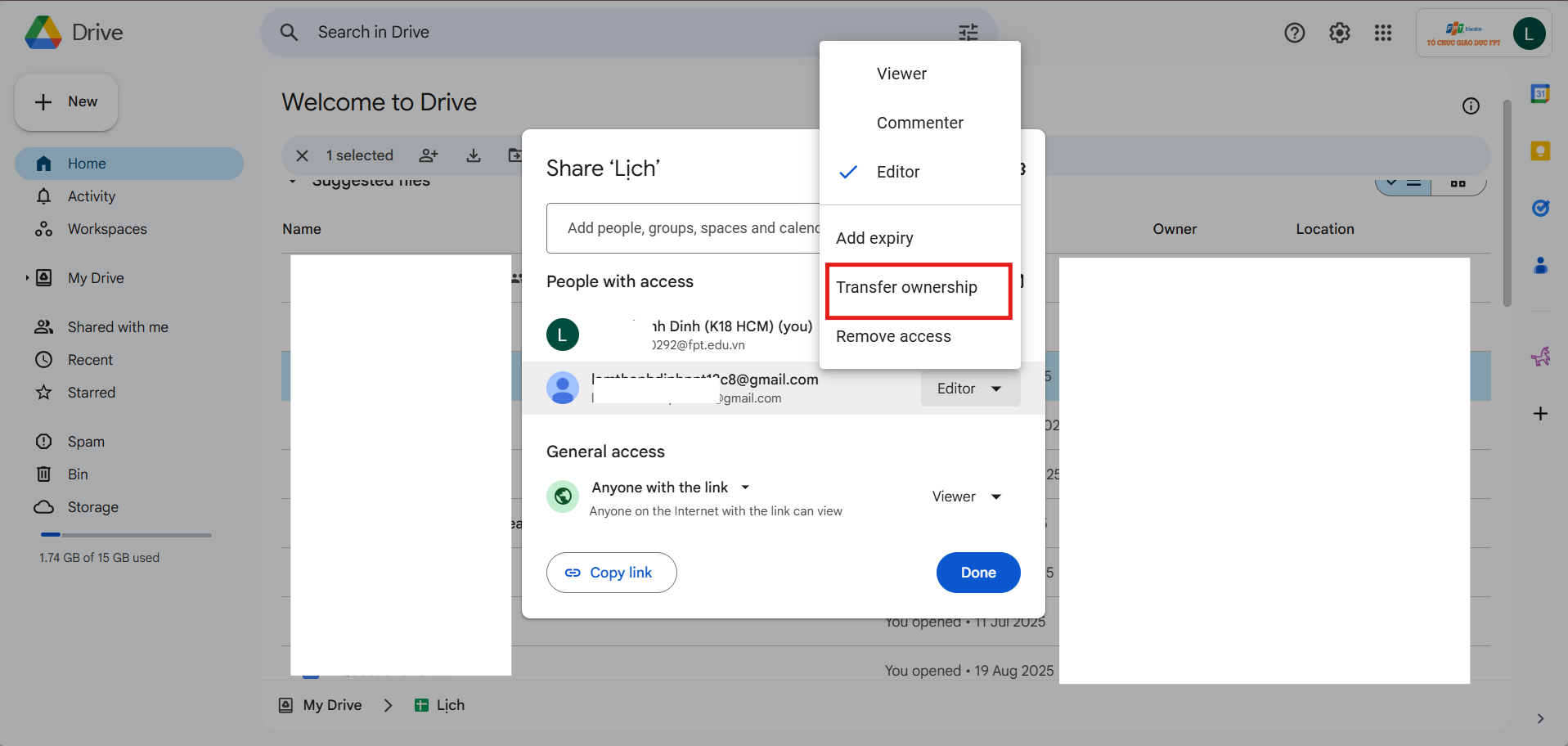Open Google Tasks side panel icon
This screenshot has width=1568, height=746.
[x=1540, y=208]
